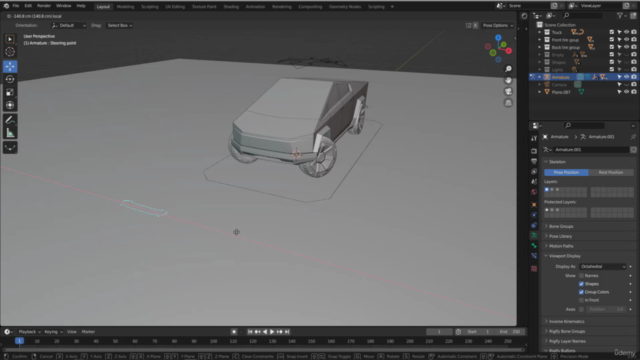Select the Annotate pencil tool
This screenshot has width=640, height=360.
[10, 120]
